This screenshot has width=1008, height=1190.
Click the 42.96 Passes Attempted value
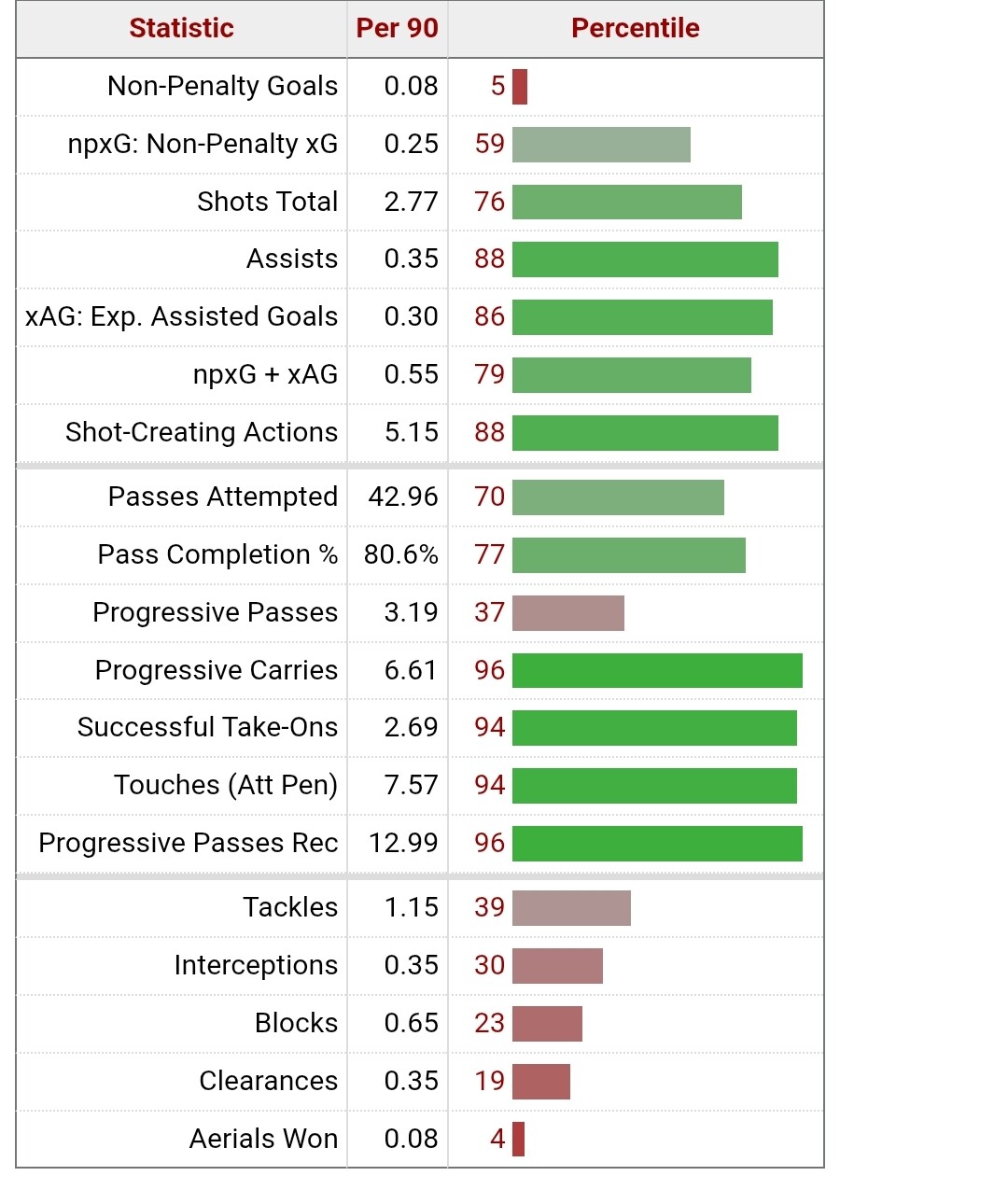click(403, 497)
